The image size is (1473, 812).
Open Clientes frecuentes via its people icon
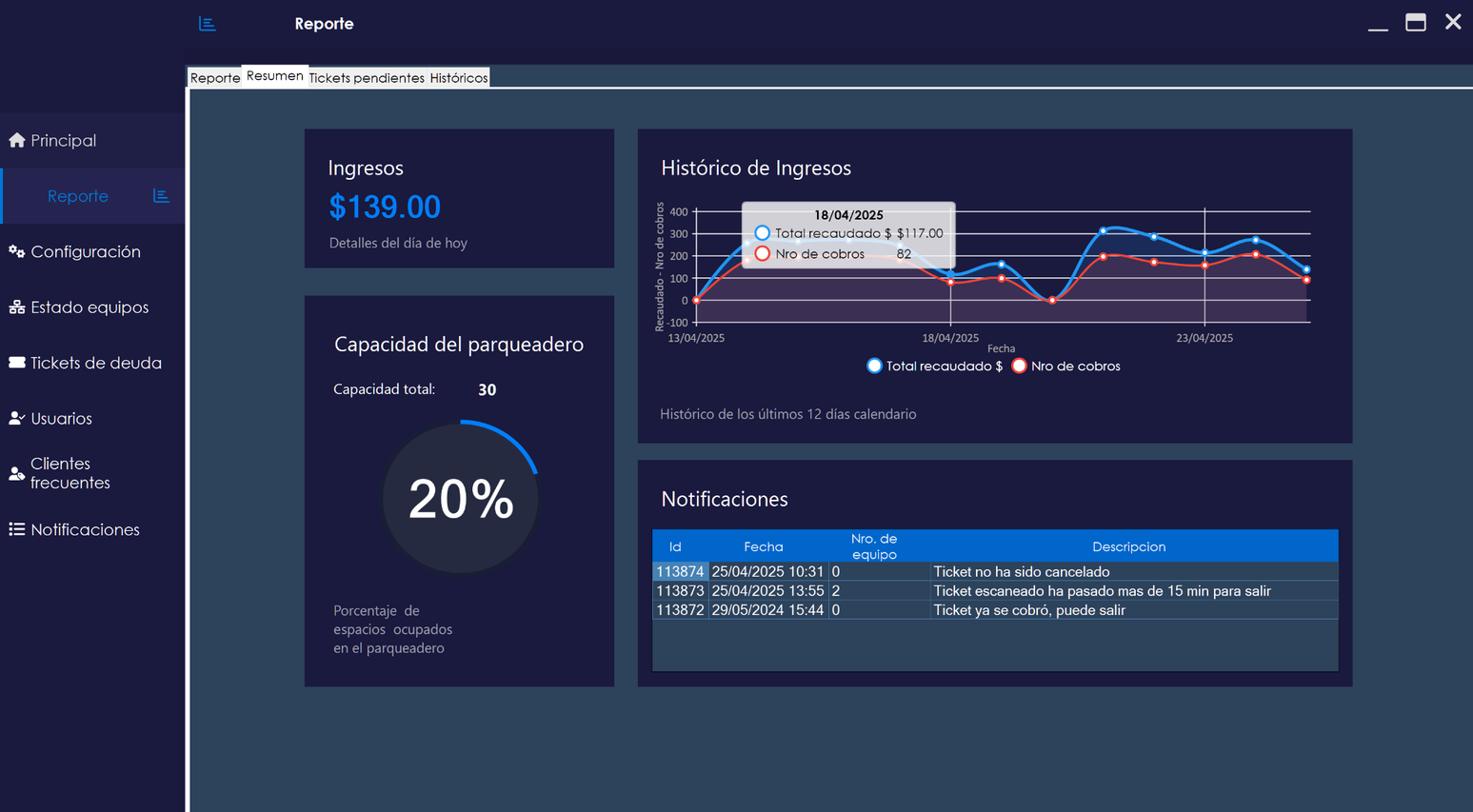pos(17,473)
